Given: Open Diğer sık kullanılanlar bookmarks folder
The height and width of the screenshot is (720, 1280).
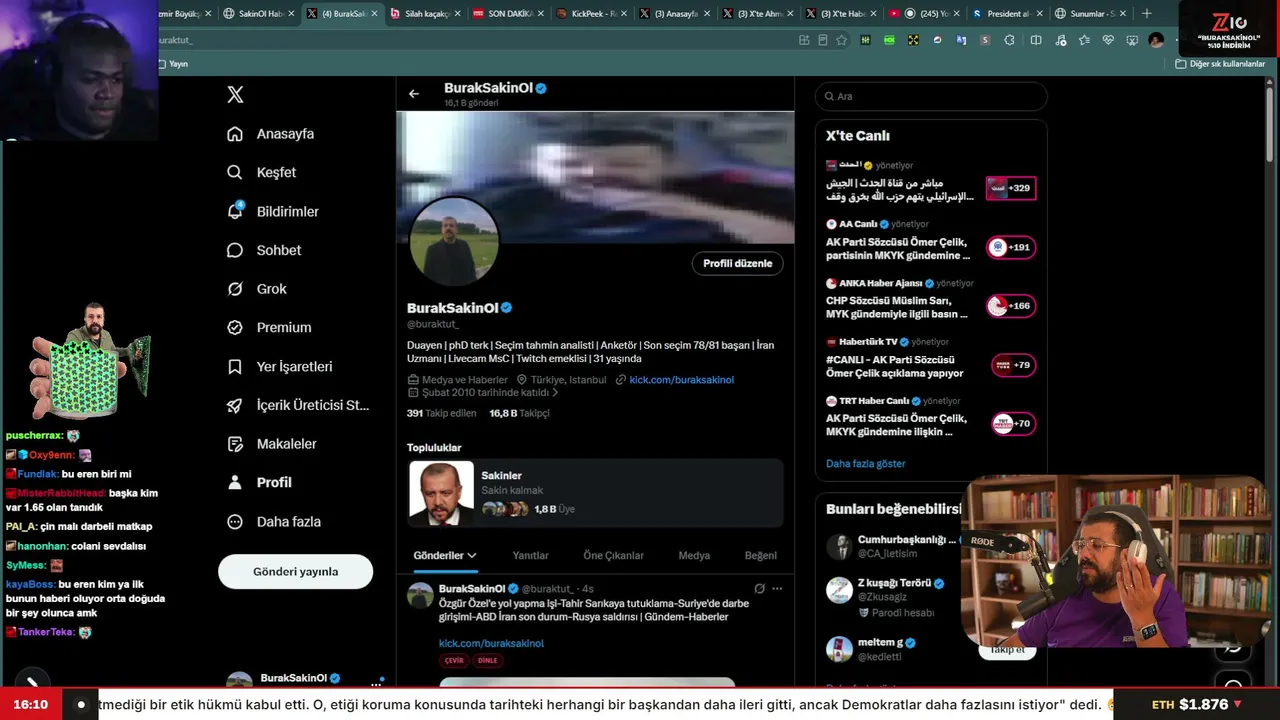Looking at the screenshot, I should pos(1220,64).
